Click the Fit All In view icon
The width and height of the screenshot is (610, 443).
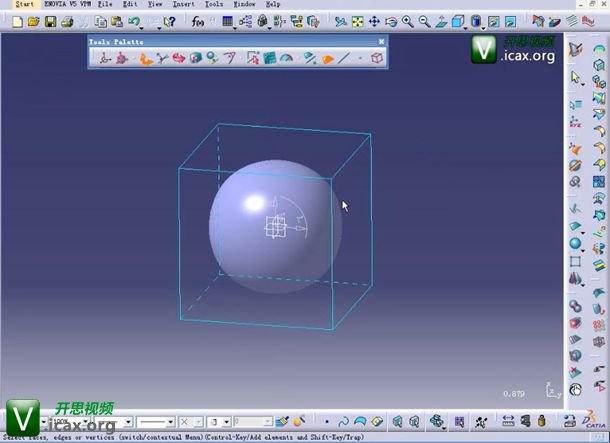pos(357,21)
